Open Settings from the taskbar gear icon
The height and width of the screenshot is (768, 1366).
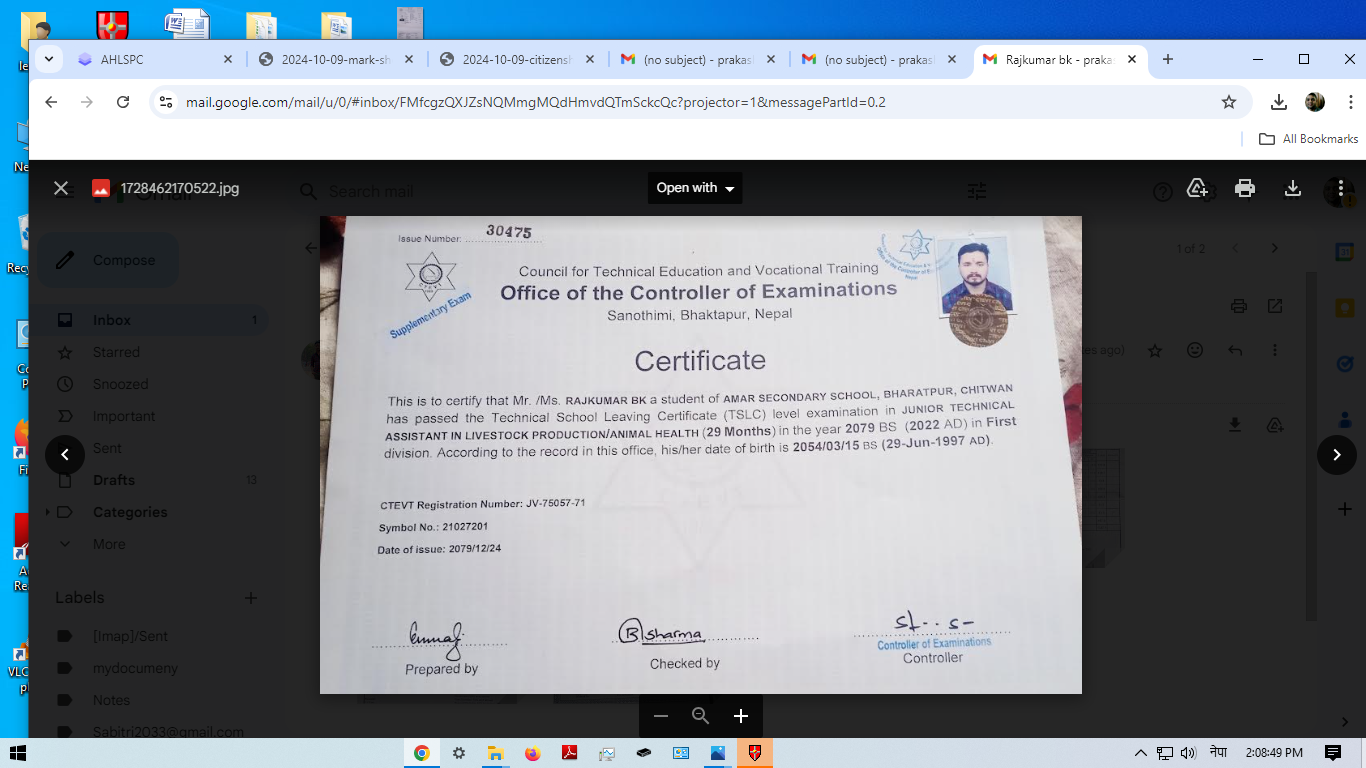point(459,753)
